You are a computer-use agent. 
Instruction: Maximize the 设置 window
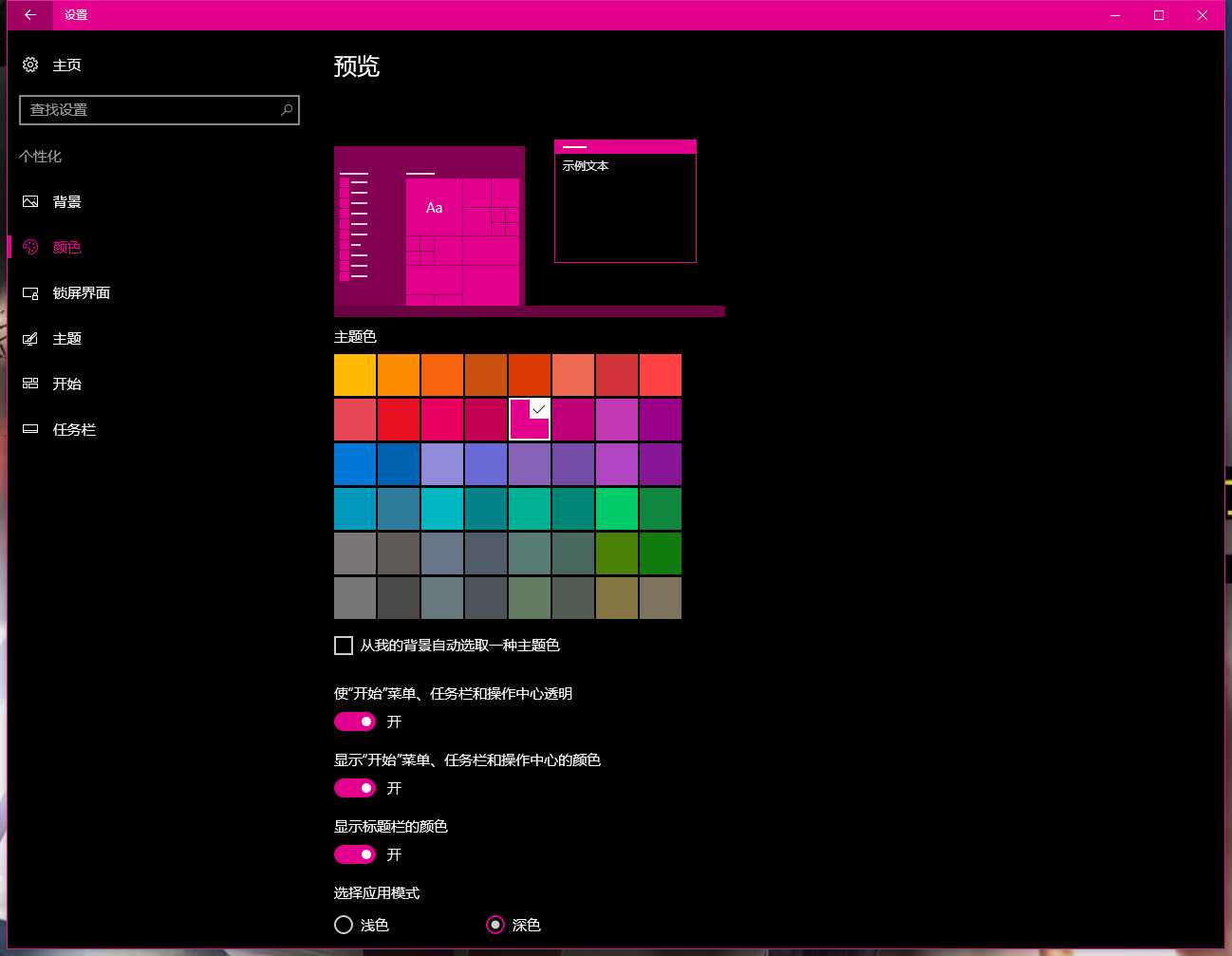[1159, 15]
